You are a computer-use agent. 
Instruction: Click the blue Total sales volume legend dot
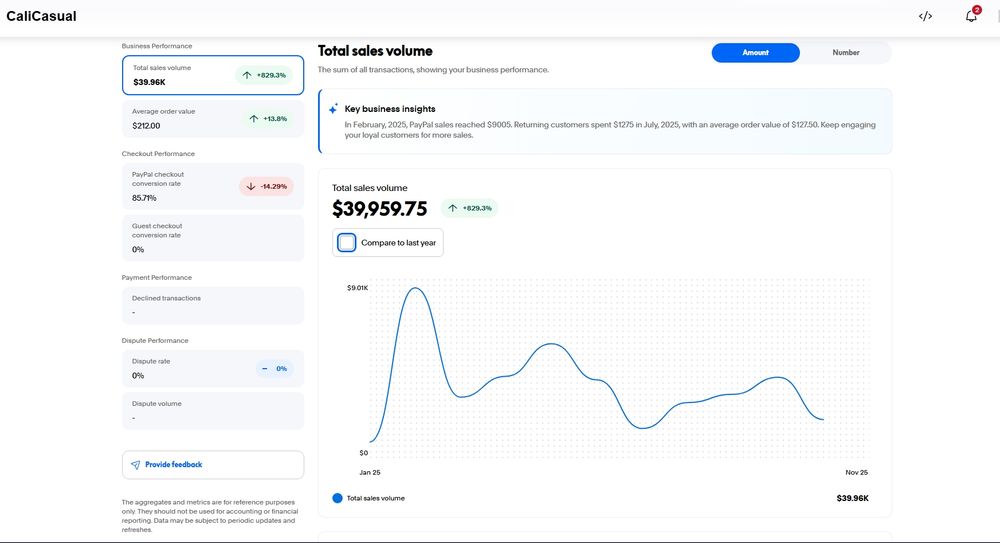pyautogui.click(x=337, y=498)
